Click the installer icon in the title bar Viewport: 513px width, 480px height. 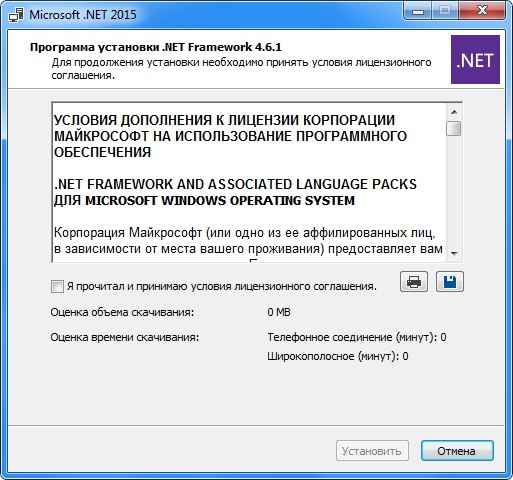pyautogui.click(x=16, y=15)
